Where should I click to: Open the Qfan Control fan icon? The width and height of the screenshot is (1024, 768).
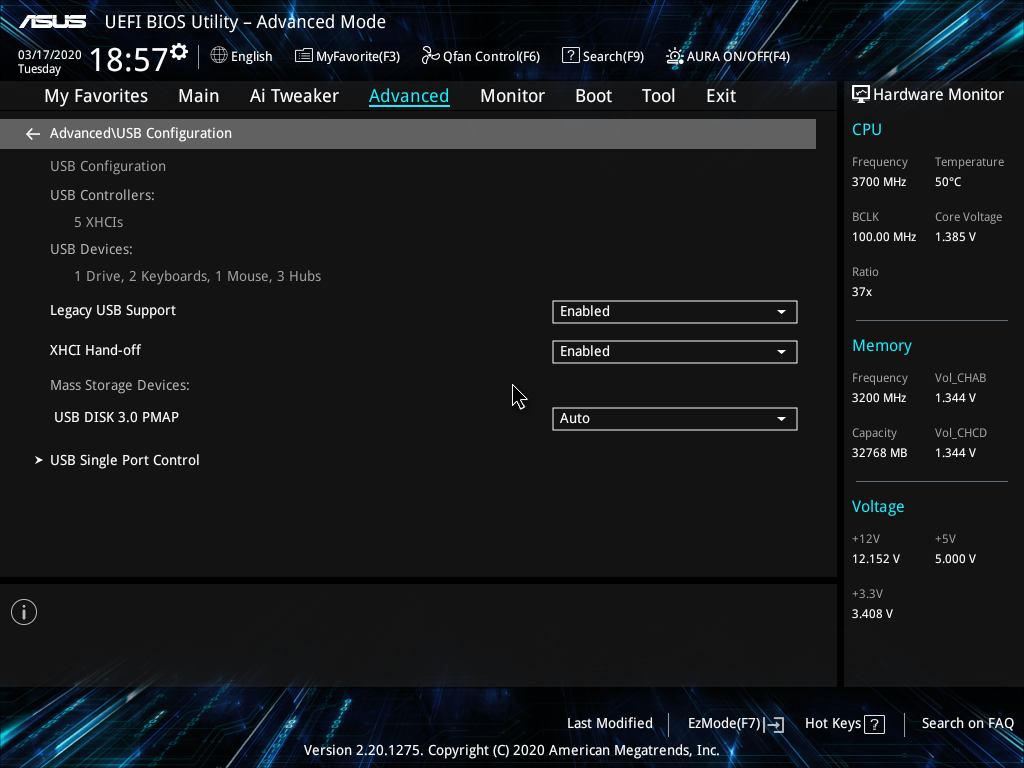coord(430,56)
